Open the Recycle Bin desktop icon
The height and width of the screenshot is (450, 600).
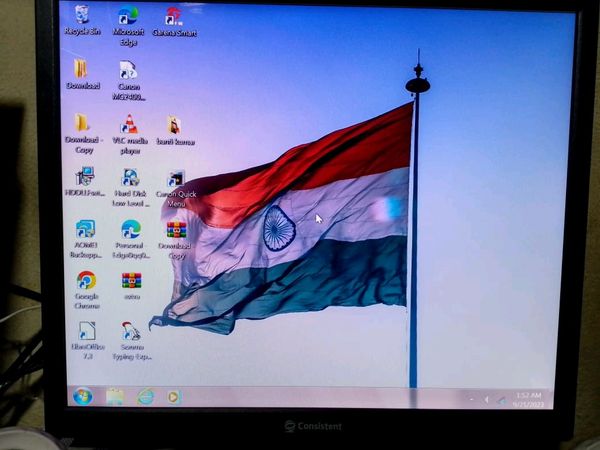[x=82, y=17]
